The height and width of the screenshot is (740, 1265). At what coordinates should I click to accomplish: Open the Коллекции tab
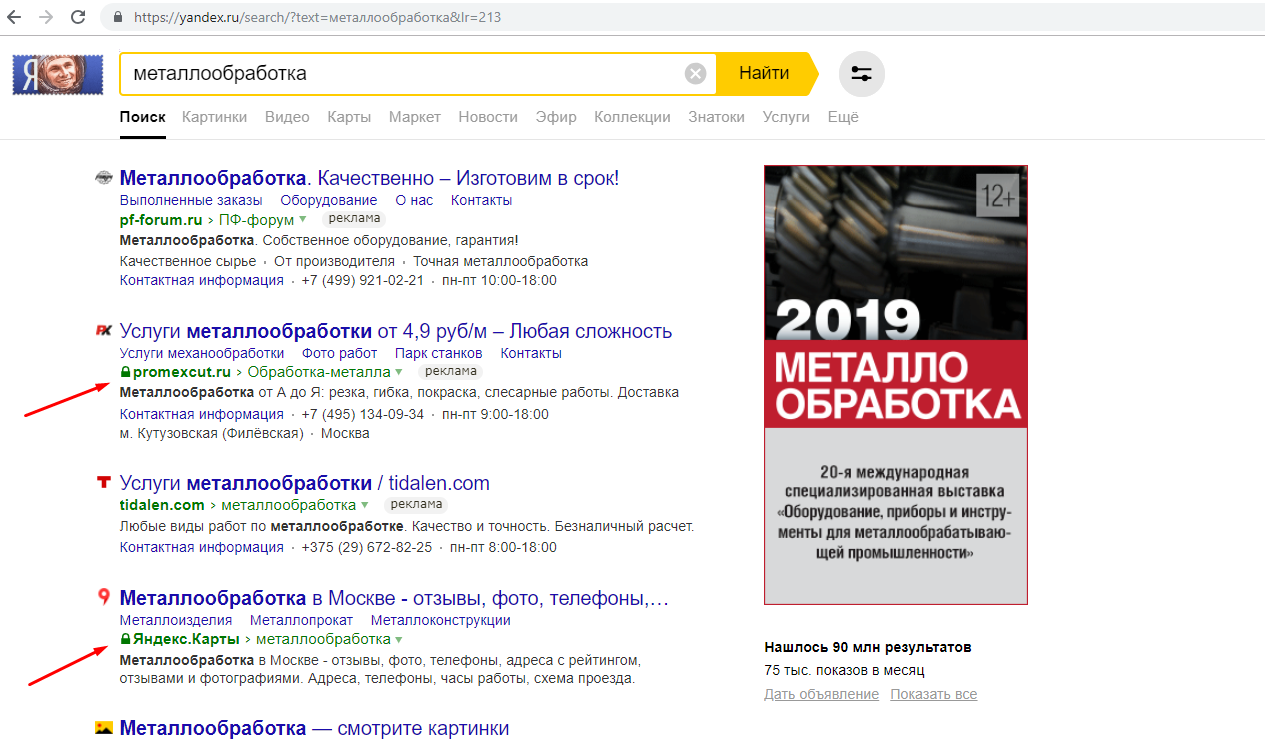coord(632,117)
